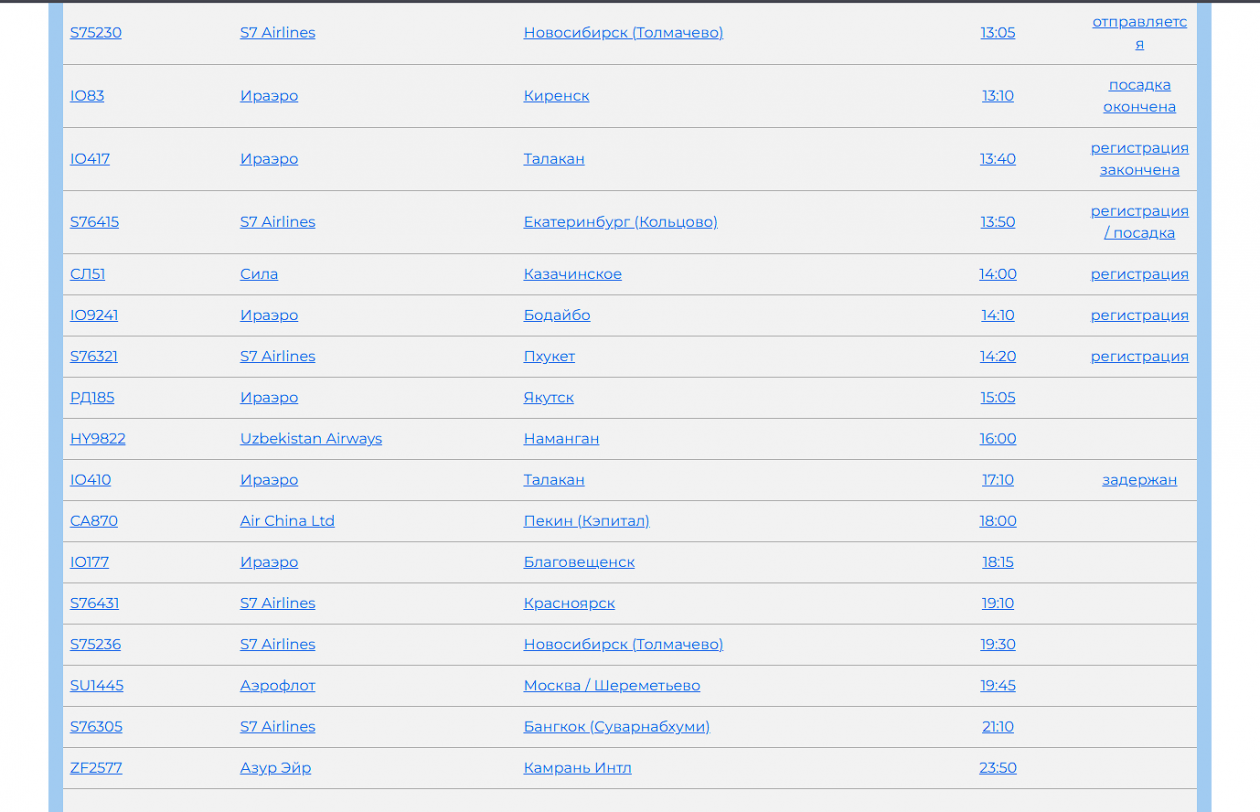Click the посадка окончена status
The image size is (1260, 812).
[1139, 96]
